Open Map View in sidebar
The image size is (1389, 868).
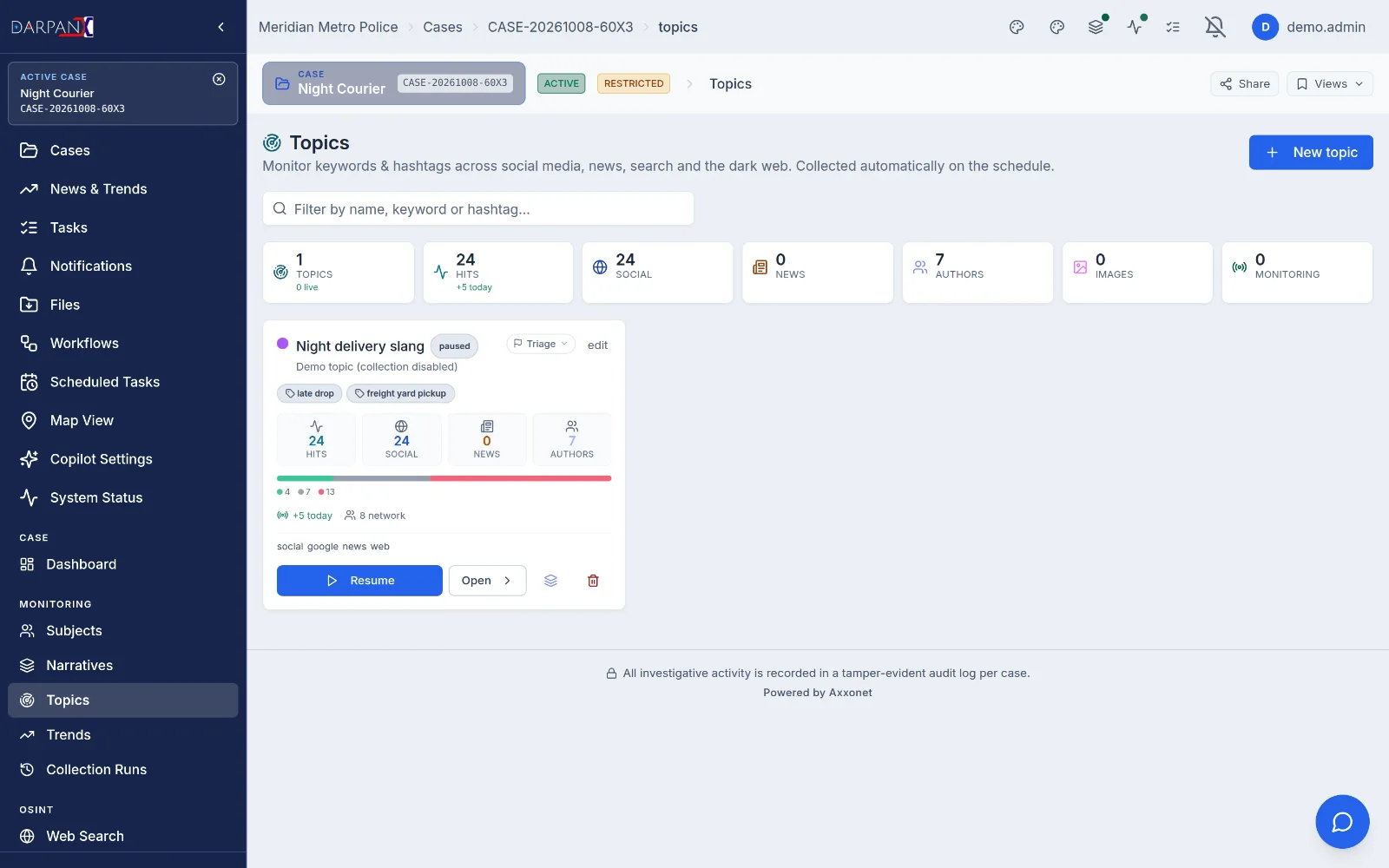pyautogui.click(x=122, y=421)
